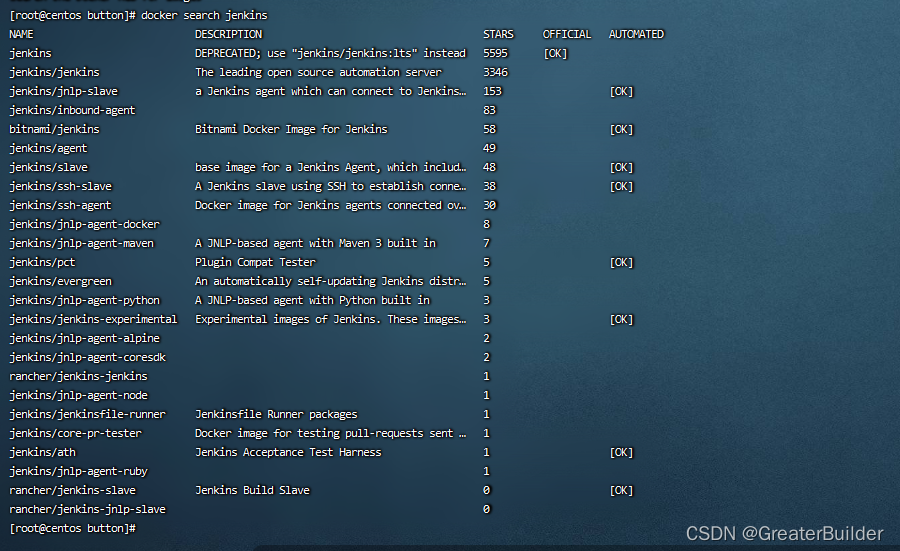Click the 'rancher/jenkins-jnlp-slave' image name
The width and height of the screenshot is (900, 551).
(x=87, y=509)
